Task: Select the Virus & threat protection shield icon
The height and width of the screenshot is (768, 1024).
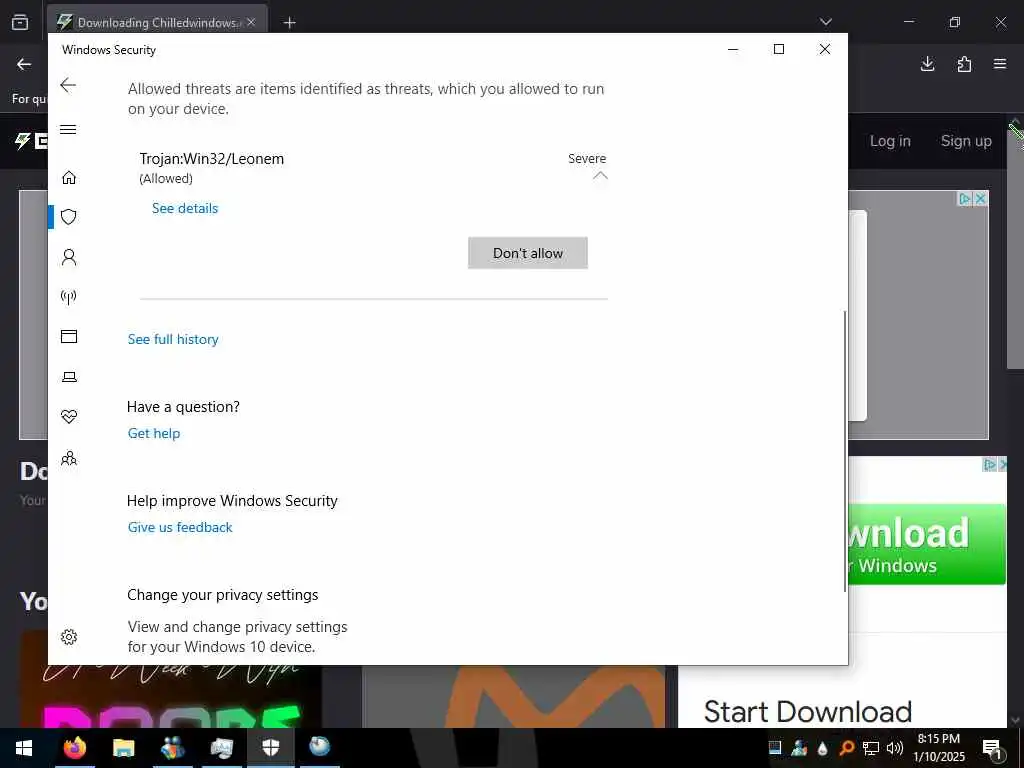Action: [x=69, y=217]
